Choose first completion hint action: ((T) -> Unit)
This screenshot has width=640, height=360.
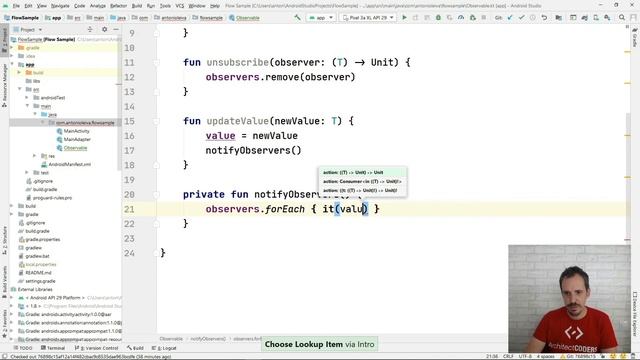click(362, 172)
